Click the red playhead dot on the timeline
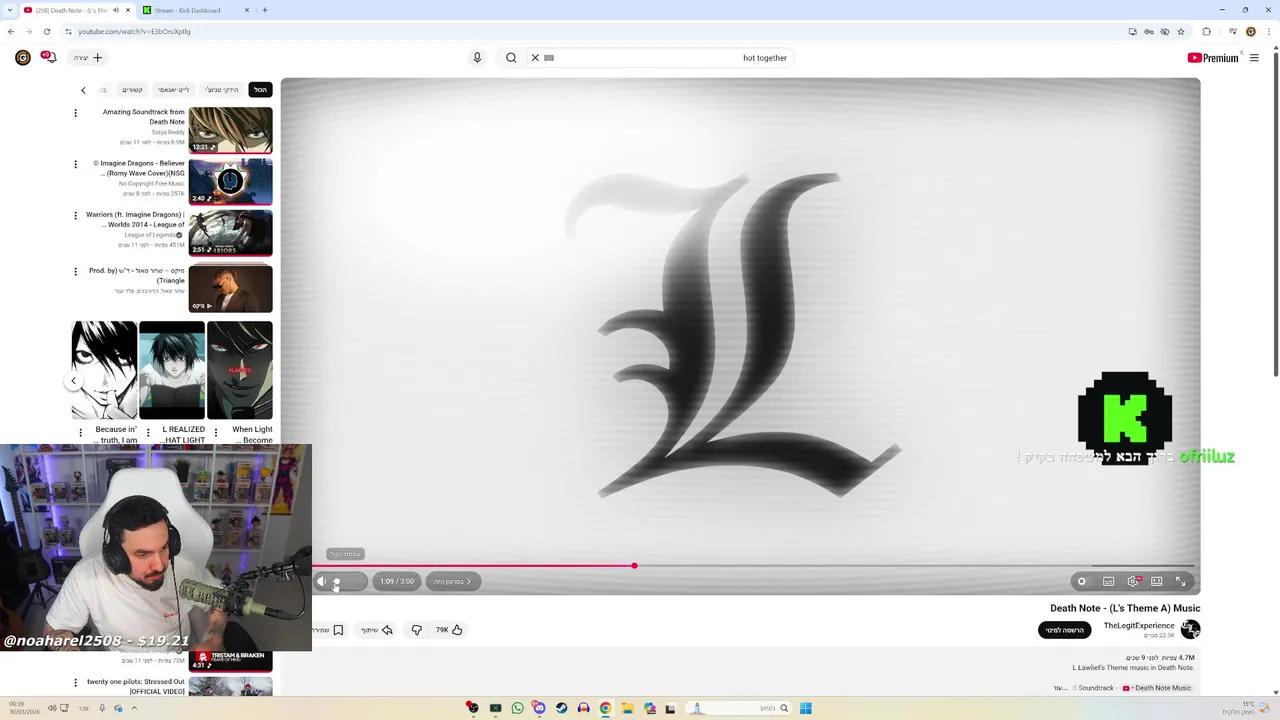 634,566
